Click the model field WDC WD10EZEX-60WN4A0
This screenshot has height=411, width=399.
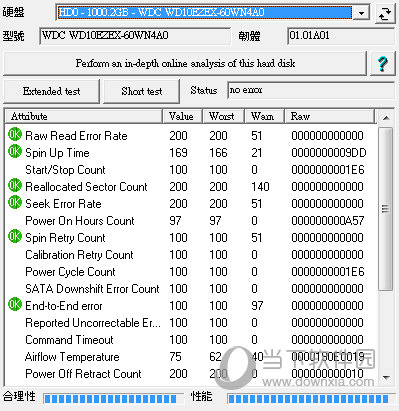[135, 36]
